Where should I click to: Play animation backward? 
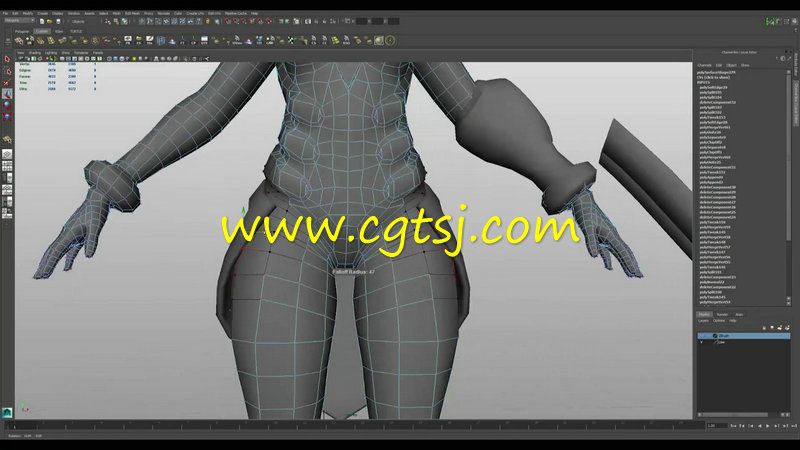[760, 426]
